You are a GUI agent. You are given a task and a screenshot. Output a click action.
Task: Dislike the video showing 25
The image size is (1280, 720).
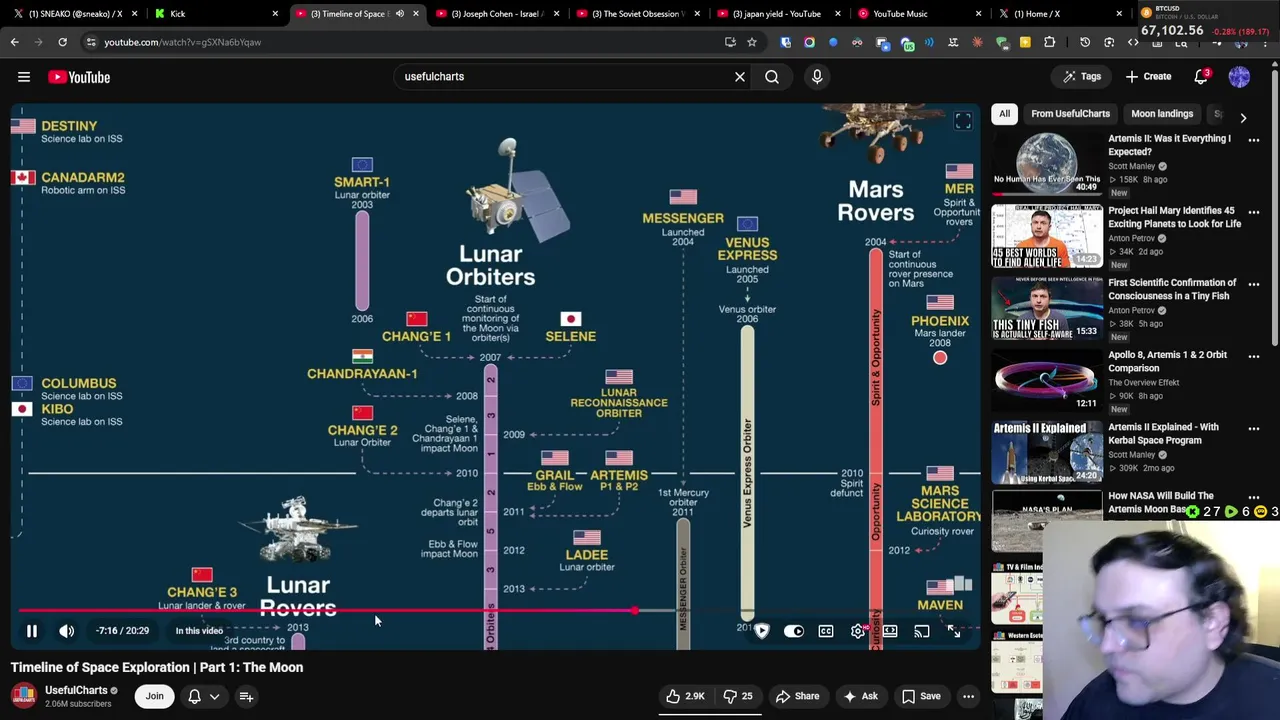point(739,696)
